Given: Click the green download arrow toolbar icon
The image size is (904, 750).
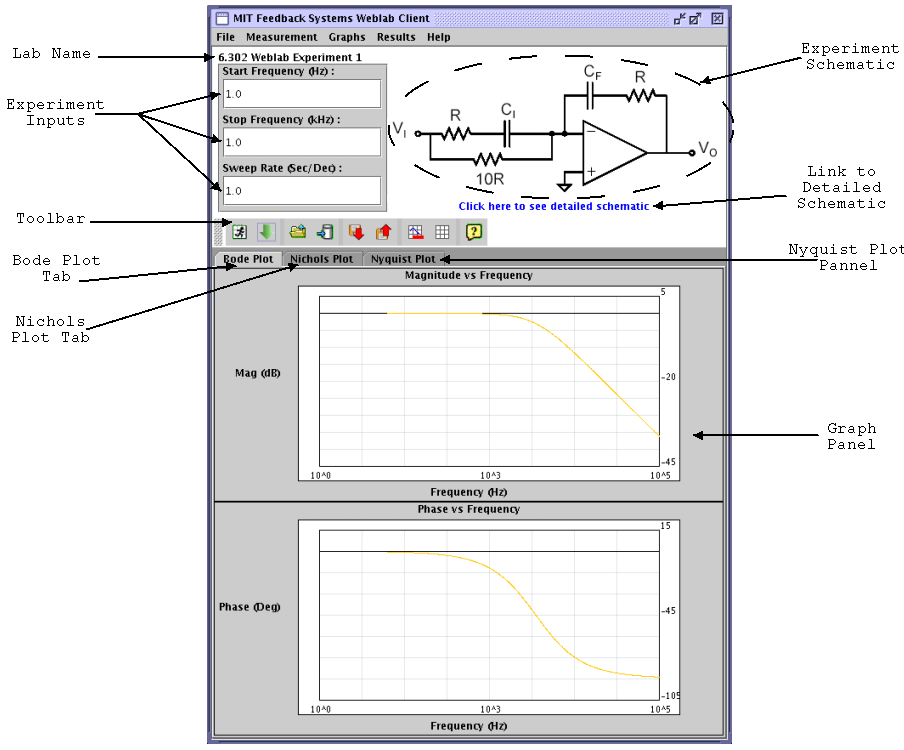Looking at the screenshot, I should pos(266,231).
